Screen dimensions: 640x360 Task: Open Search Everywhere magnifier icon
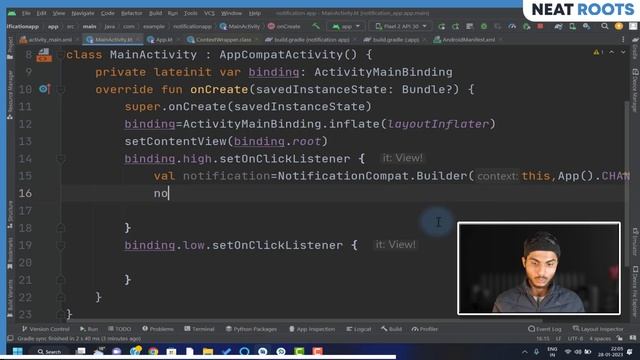tap(604, 26)
